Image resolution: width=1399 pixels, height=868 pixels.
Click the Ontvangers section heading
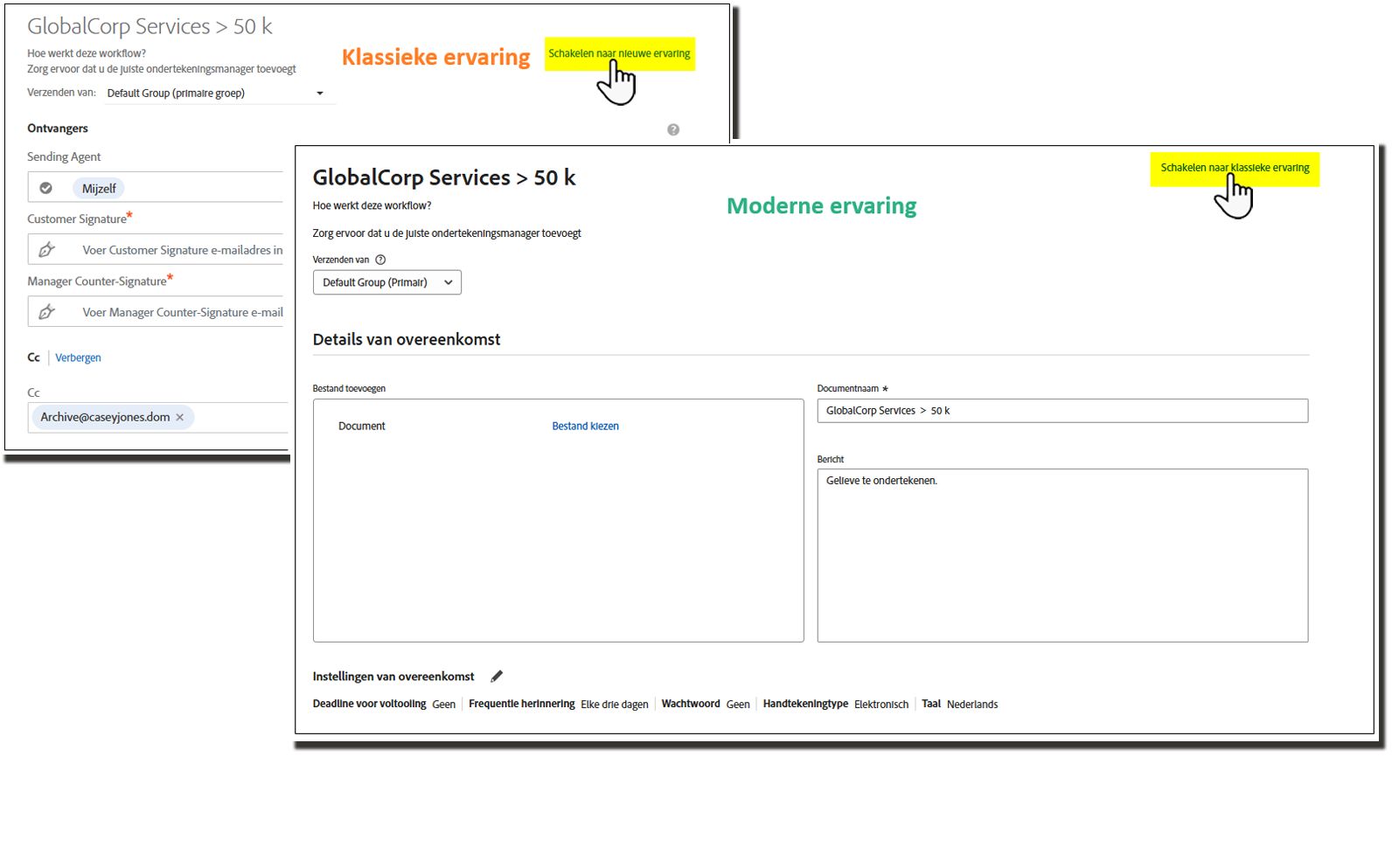[58, 128]
